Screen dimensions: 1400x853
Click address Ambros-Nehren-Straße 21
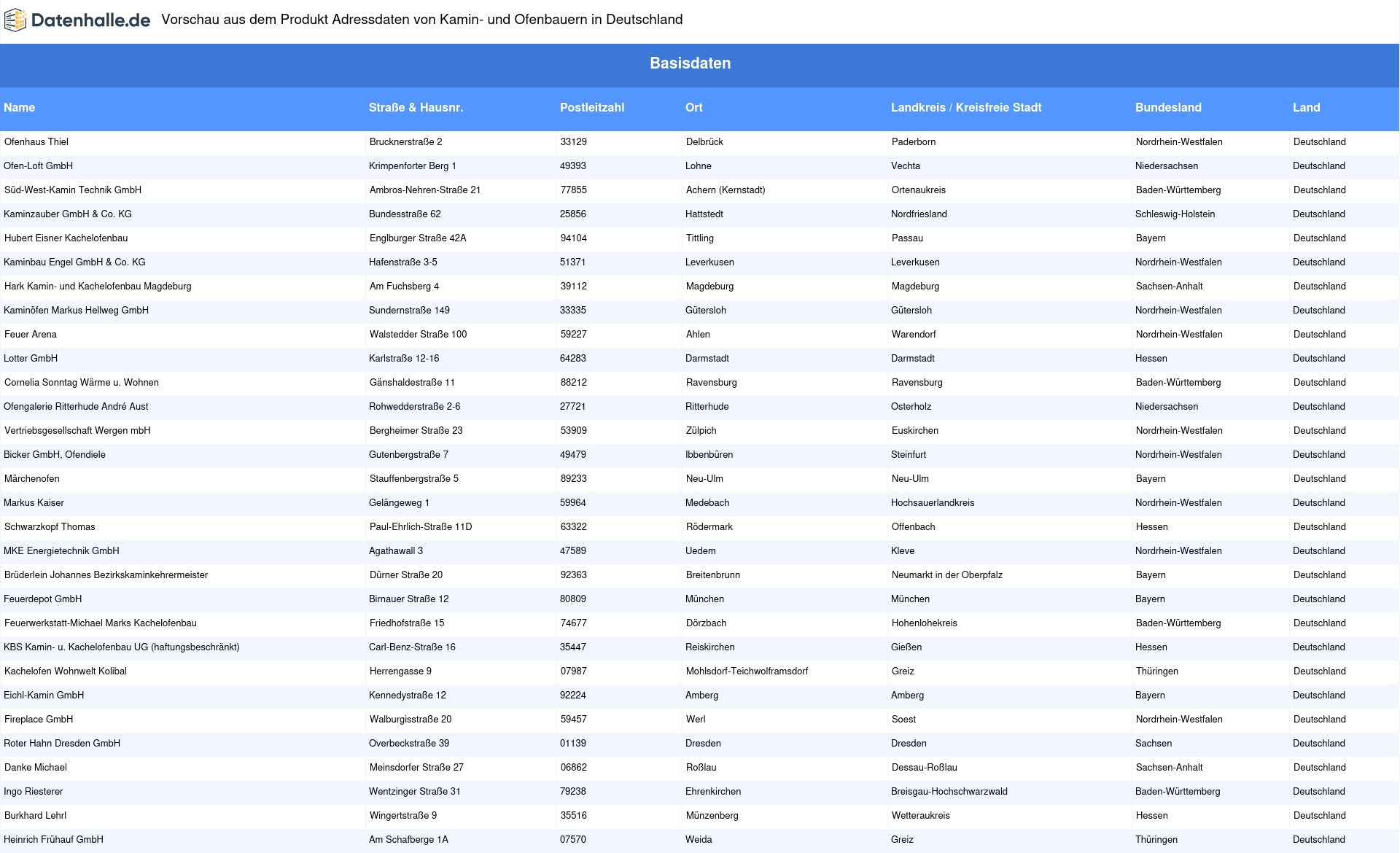pyautogui.click(x=425, y=190)
